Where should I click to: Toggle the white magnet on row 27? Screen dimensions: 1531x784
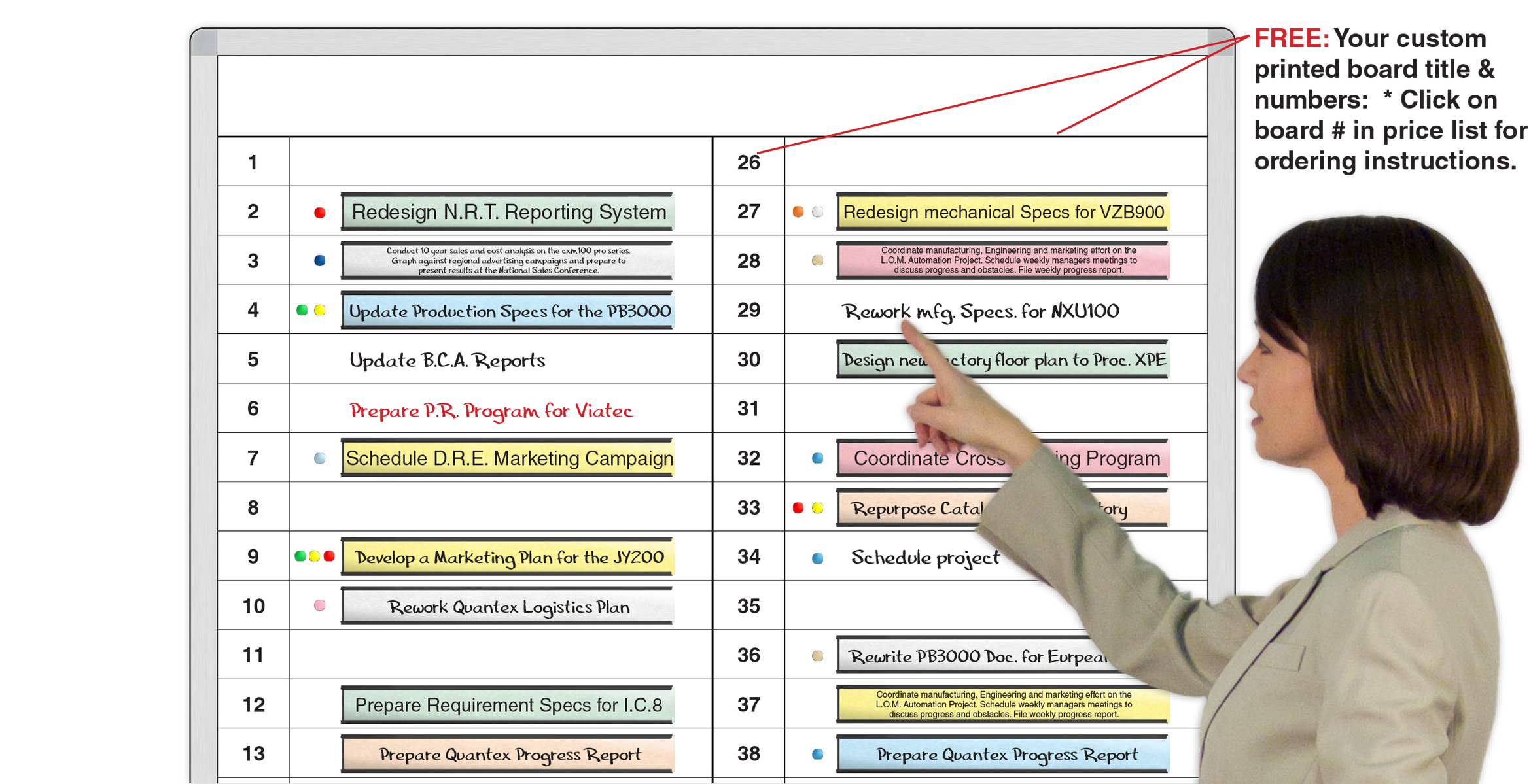coord(817,212)
